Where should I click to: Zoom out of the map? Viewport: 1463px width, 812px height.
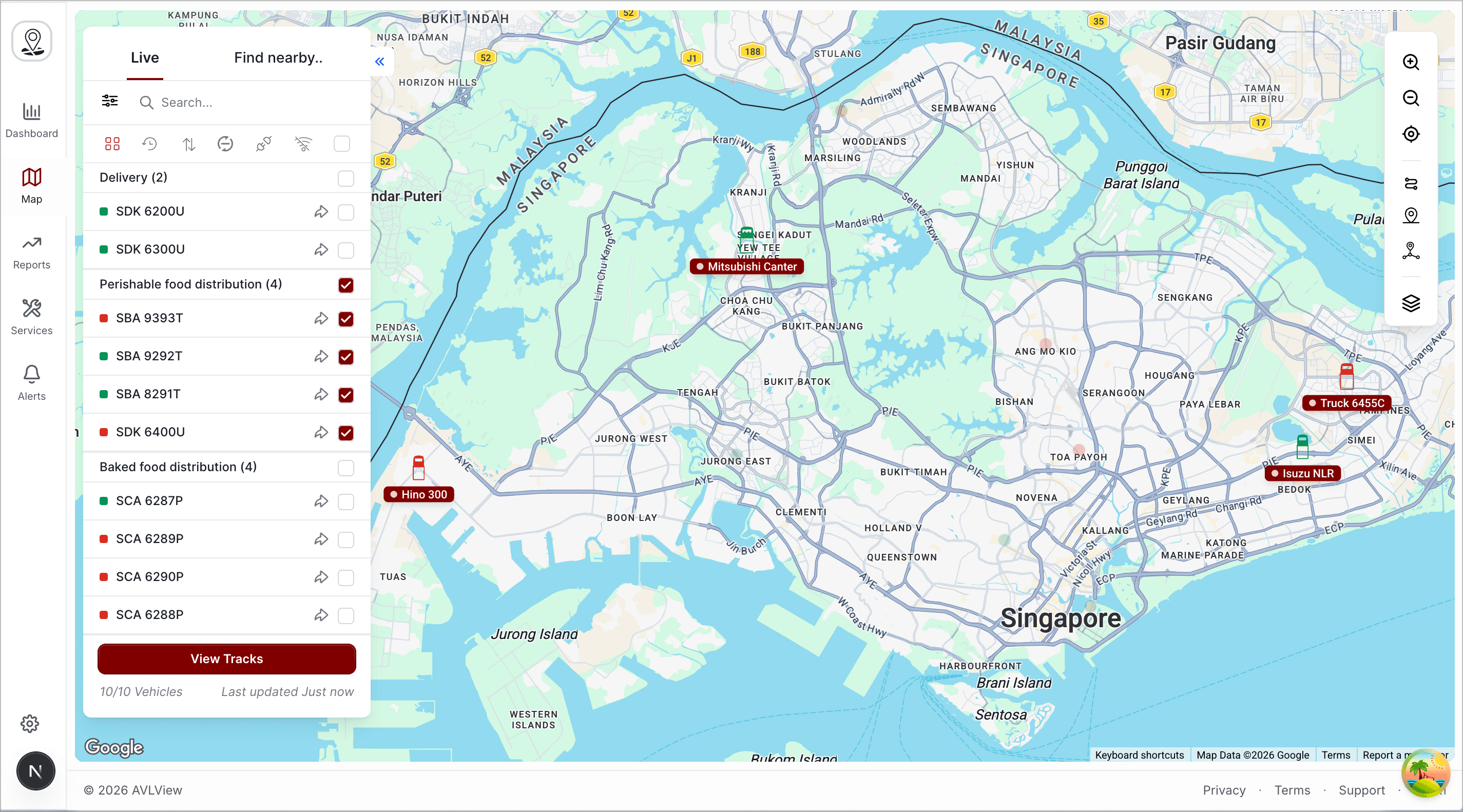click(x=1411, y=98)
